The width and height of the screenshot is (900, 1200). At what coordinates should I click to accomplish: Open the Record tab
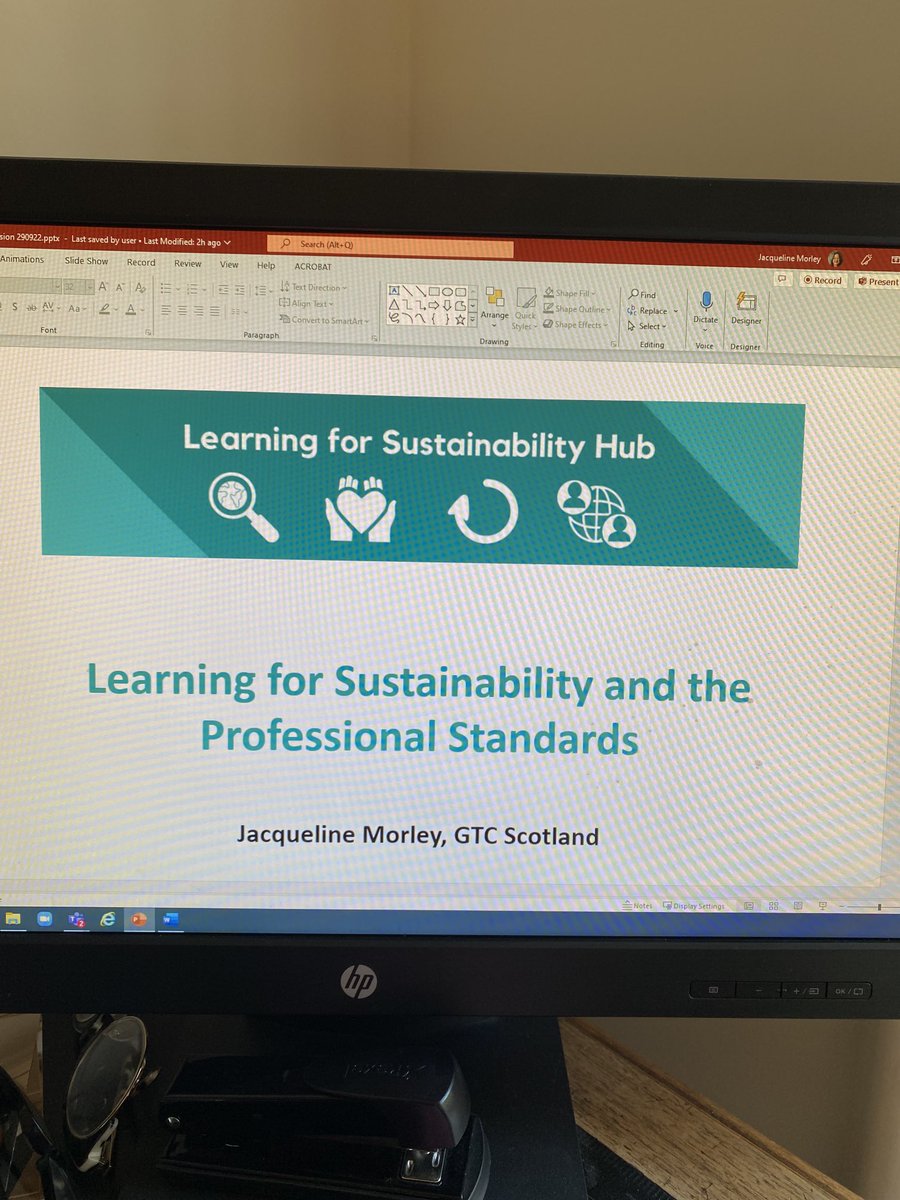[141, 262]
